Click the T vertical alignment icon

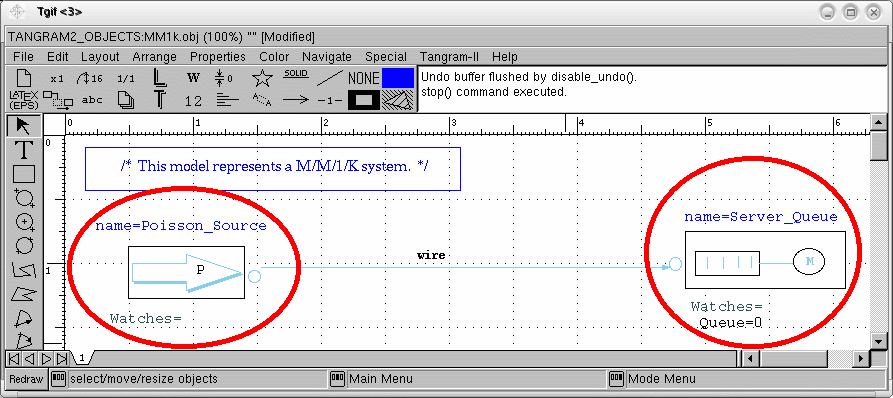[160, 100]
